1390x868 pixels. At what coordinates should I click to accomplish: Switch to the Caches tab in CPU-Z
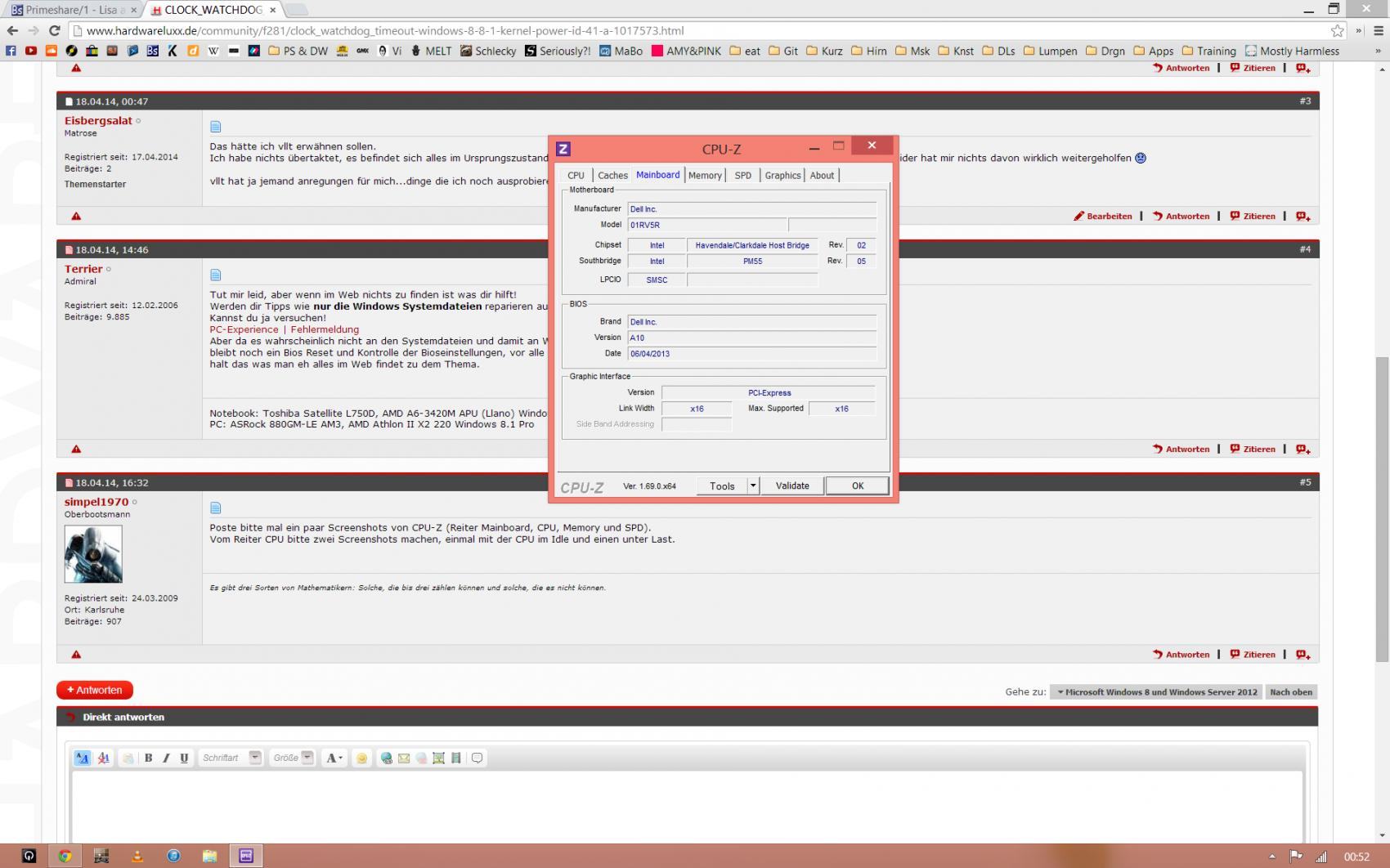(612, 175)
